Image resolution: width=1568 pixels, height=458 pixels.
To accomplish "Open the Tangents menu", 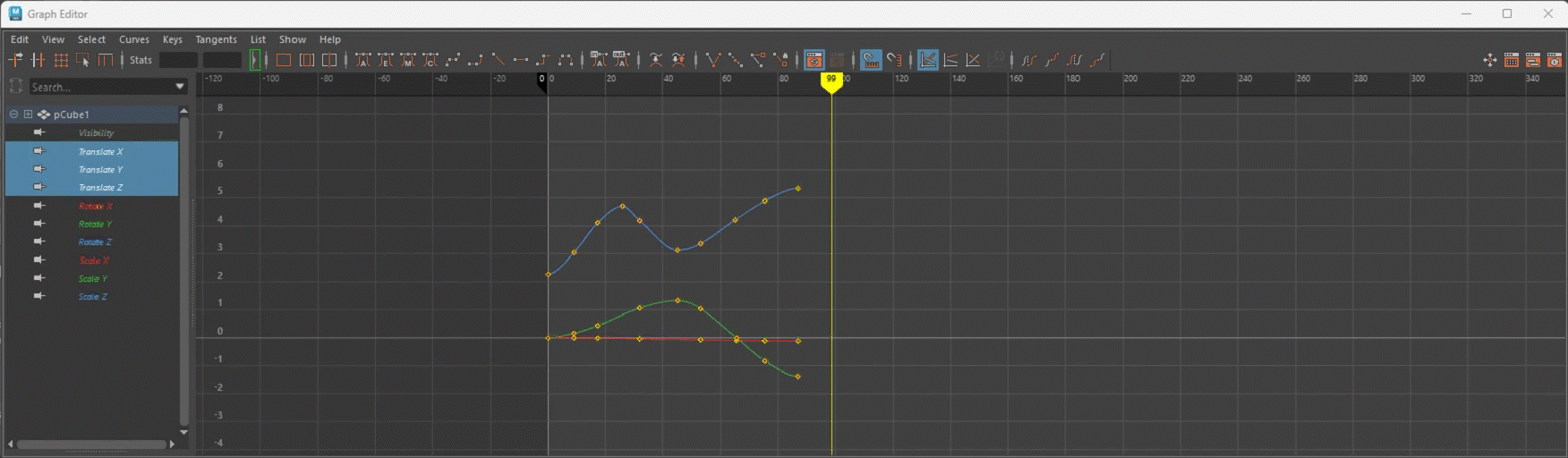I will click(x=216, y=39).
